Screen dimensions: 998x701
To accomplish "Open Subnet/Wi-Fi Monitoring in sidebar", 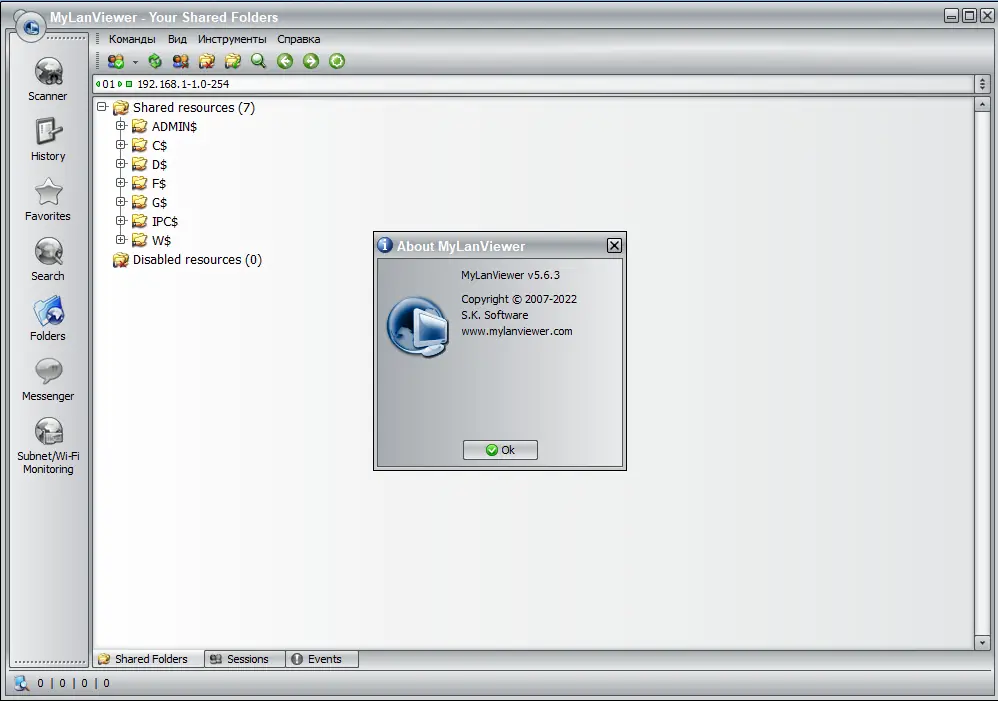I will pos(48,445).
